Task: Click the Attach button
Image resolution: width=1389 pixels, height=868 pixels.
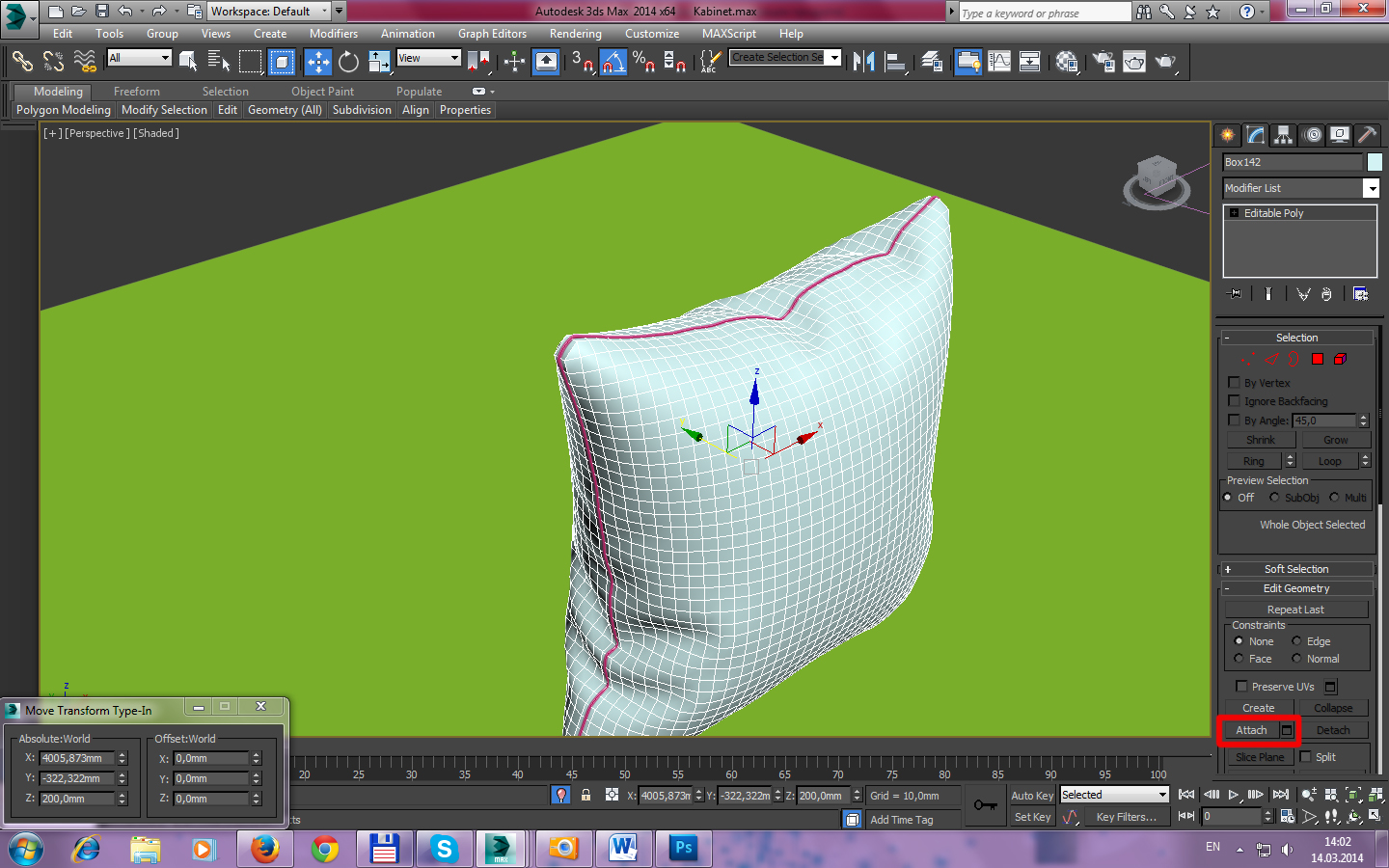Action: click(x=1251, y=730)
